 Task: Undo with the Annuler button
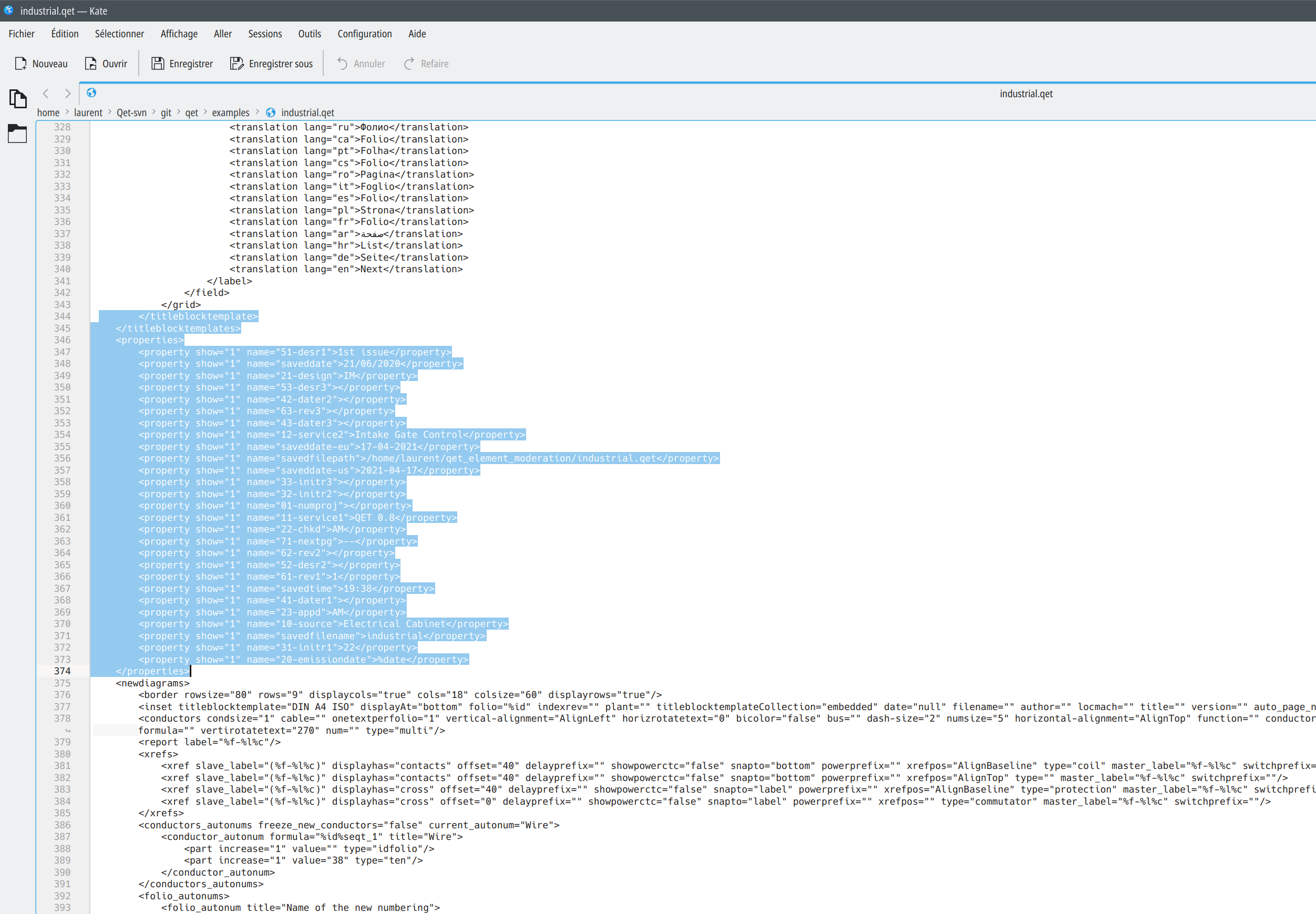(x=361, y=64)
